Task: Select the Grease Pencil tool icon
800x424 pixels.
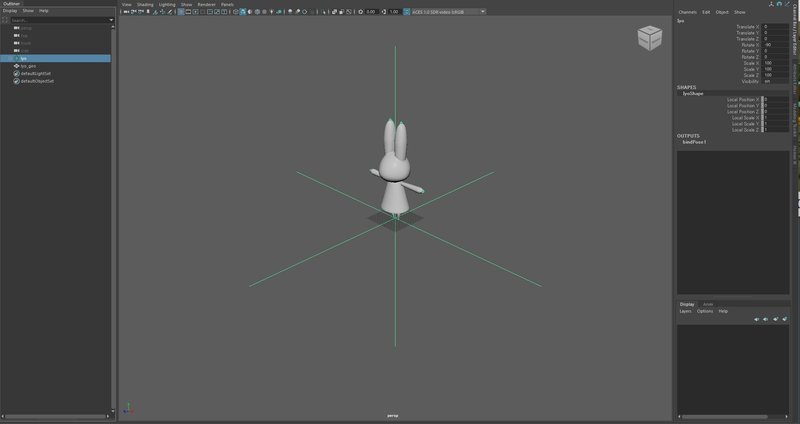Action: coord(170,11)
